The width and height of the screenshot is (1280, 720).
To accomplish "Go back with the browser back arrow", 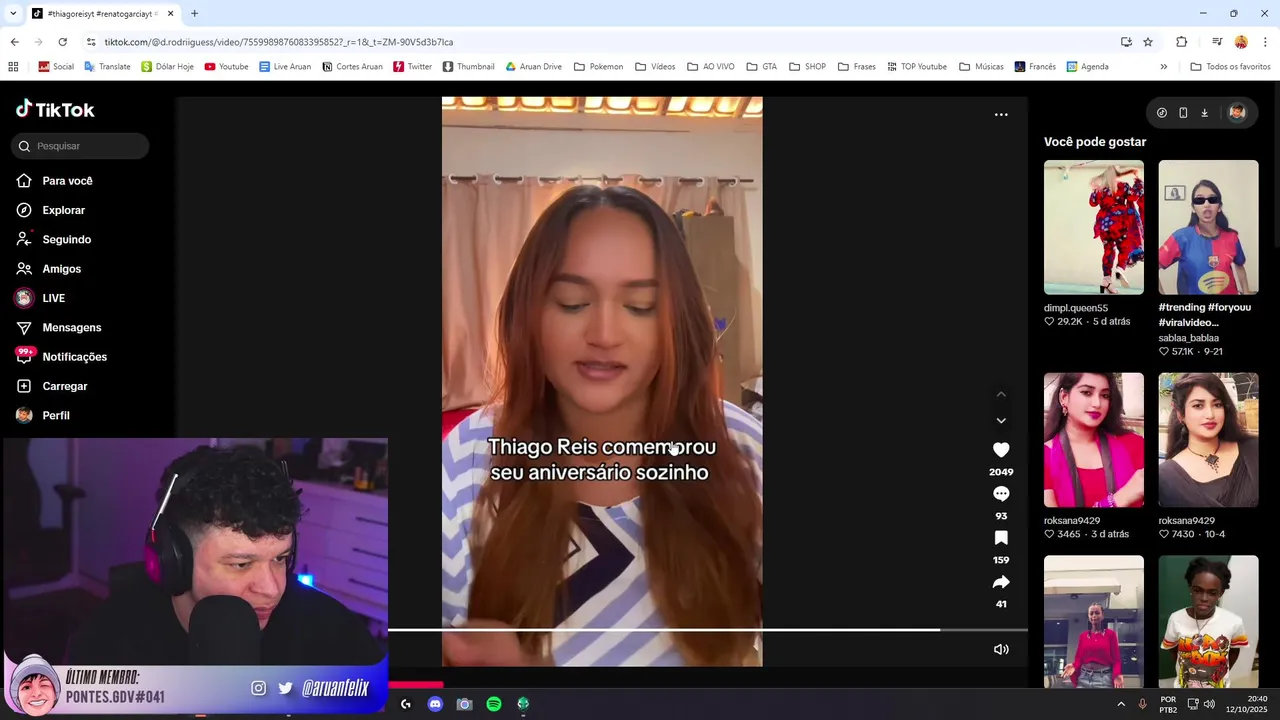I will pyautogui.click(x=14, y=42).
